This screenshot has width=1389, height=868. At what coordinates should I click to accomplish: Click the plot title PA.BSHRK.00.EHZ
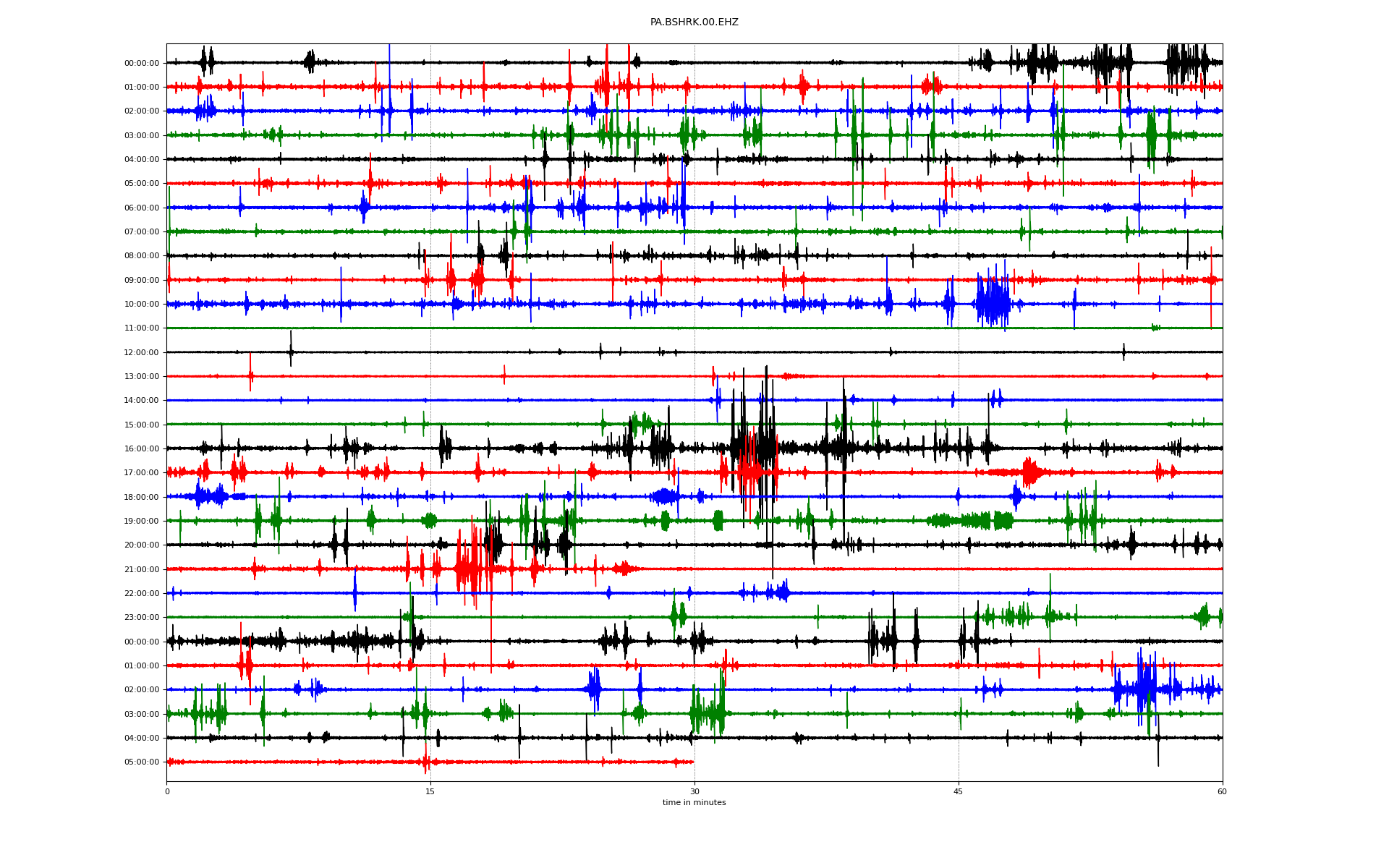pyautogui.click(x=694, y=22)
